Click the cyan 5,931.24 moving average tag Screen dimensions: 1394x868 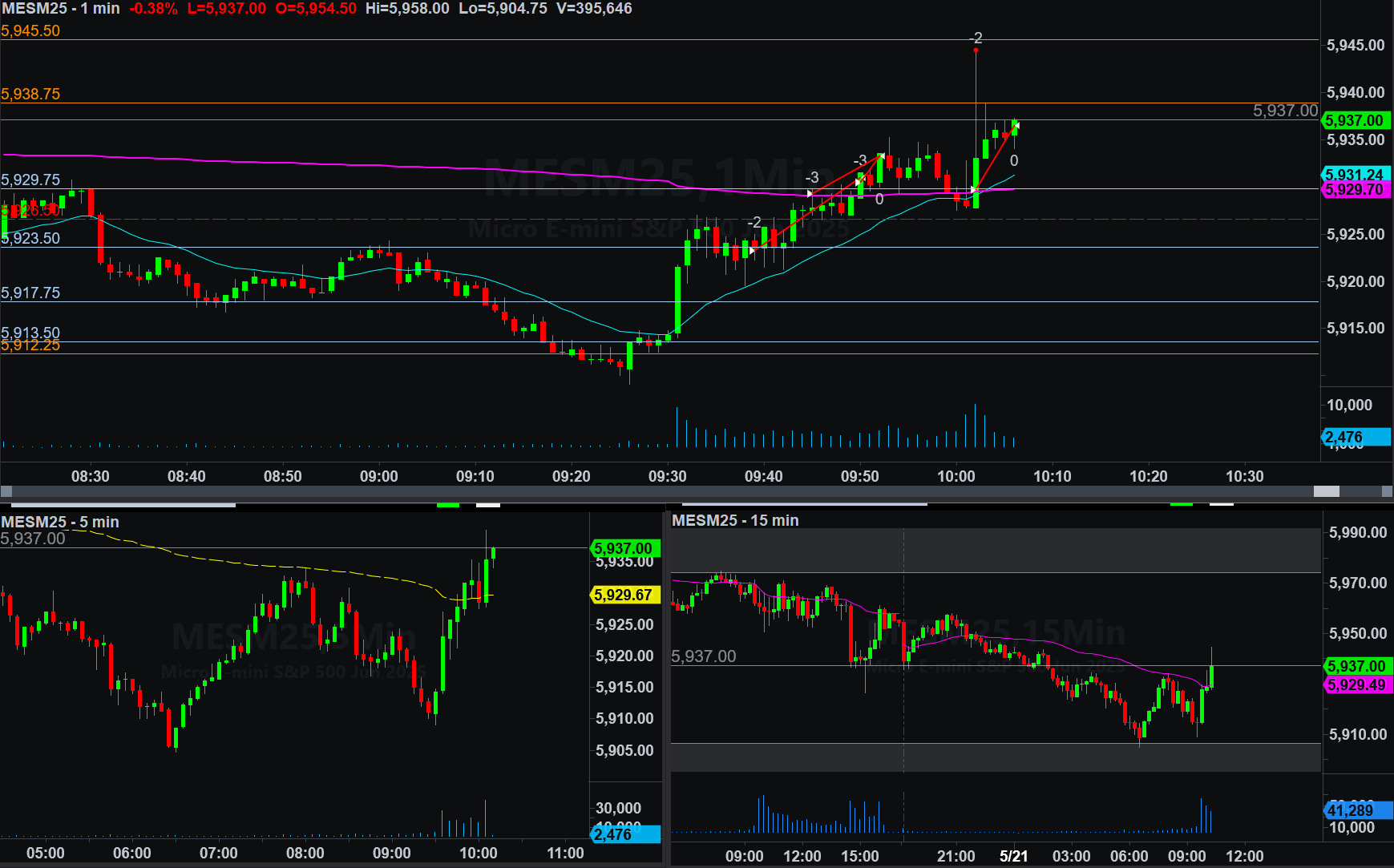pos(1355,174)
